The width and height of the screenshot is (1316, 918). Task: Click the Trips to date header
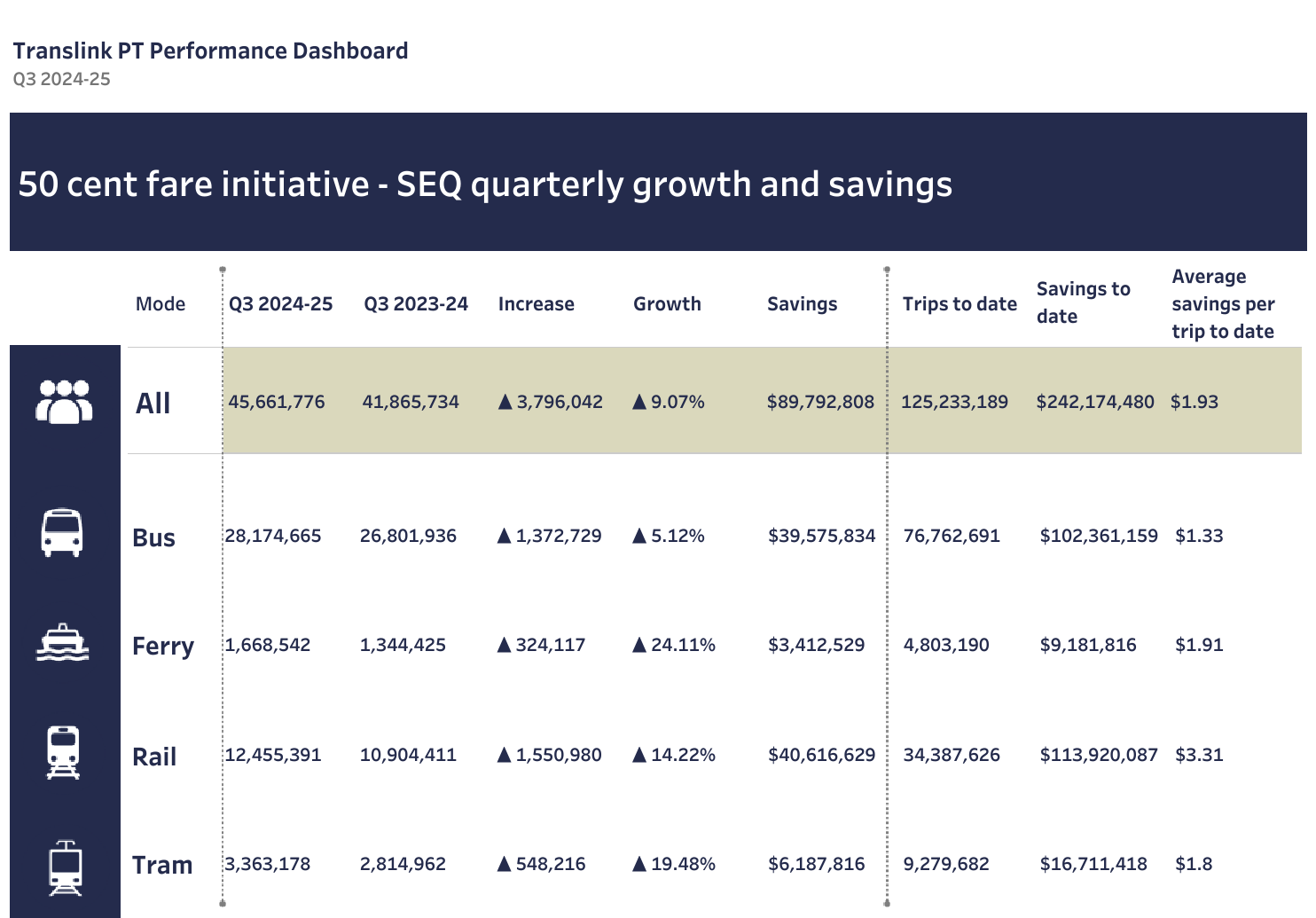coord(960,304)
